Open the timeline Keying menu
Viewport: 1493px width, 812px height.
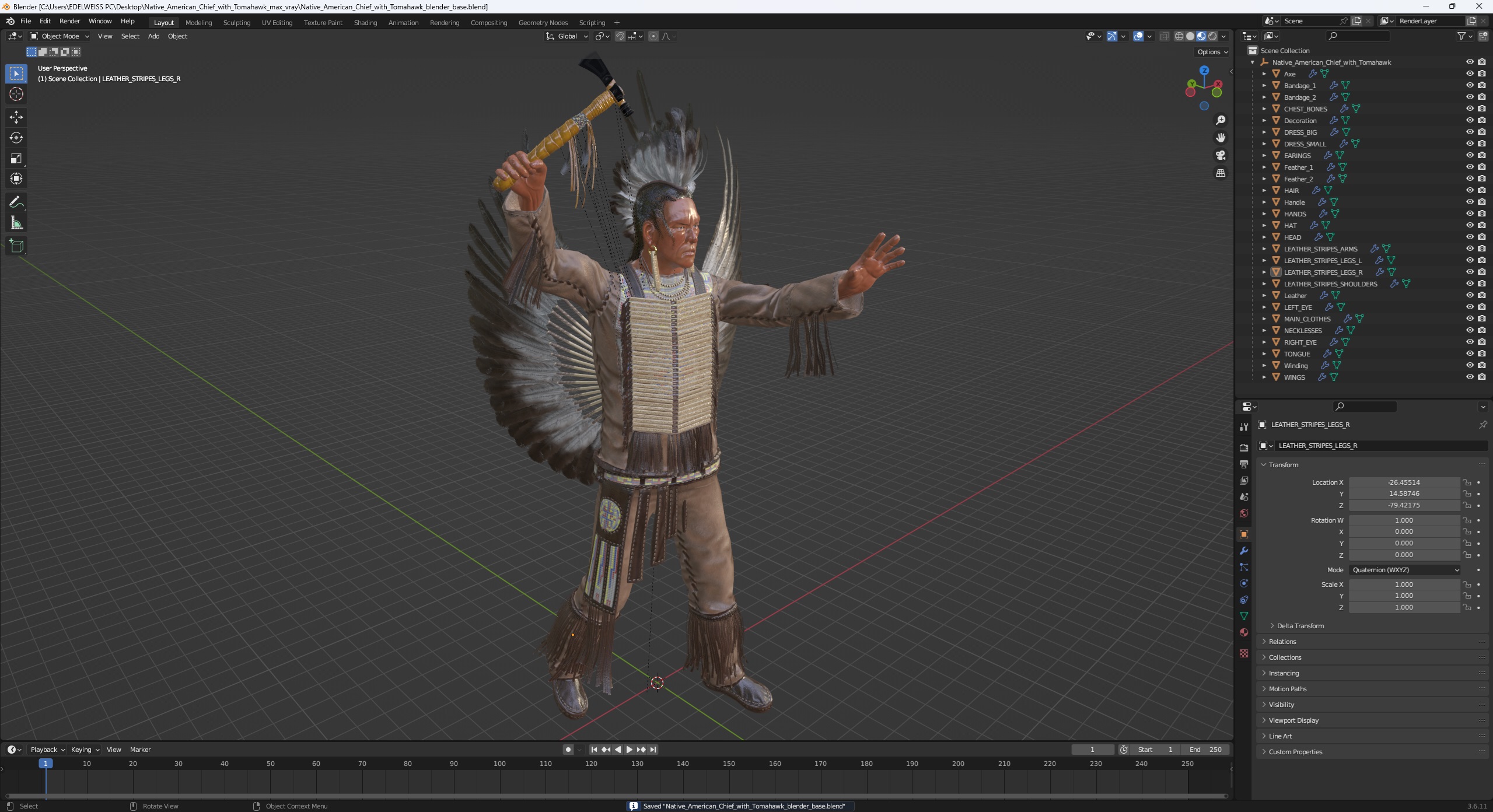[85, 750]
